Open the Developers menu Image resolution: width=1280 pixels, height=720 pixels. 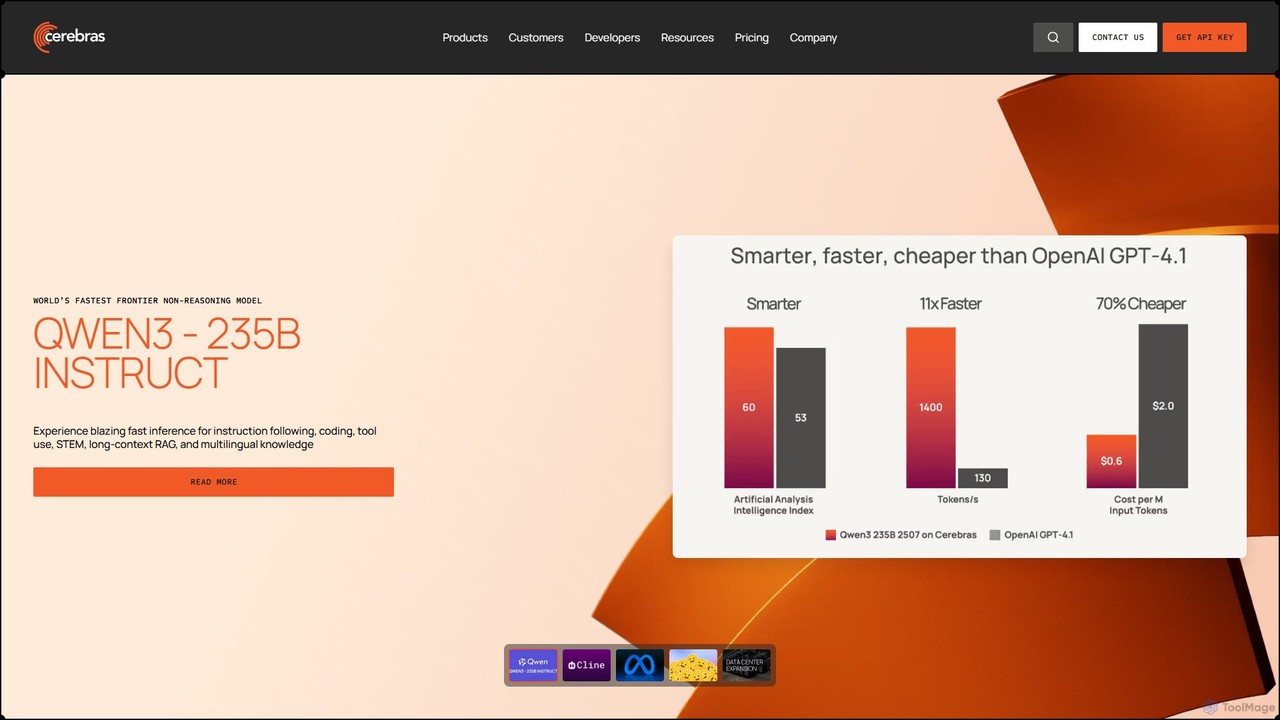(x=612, y=38)
